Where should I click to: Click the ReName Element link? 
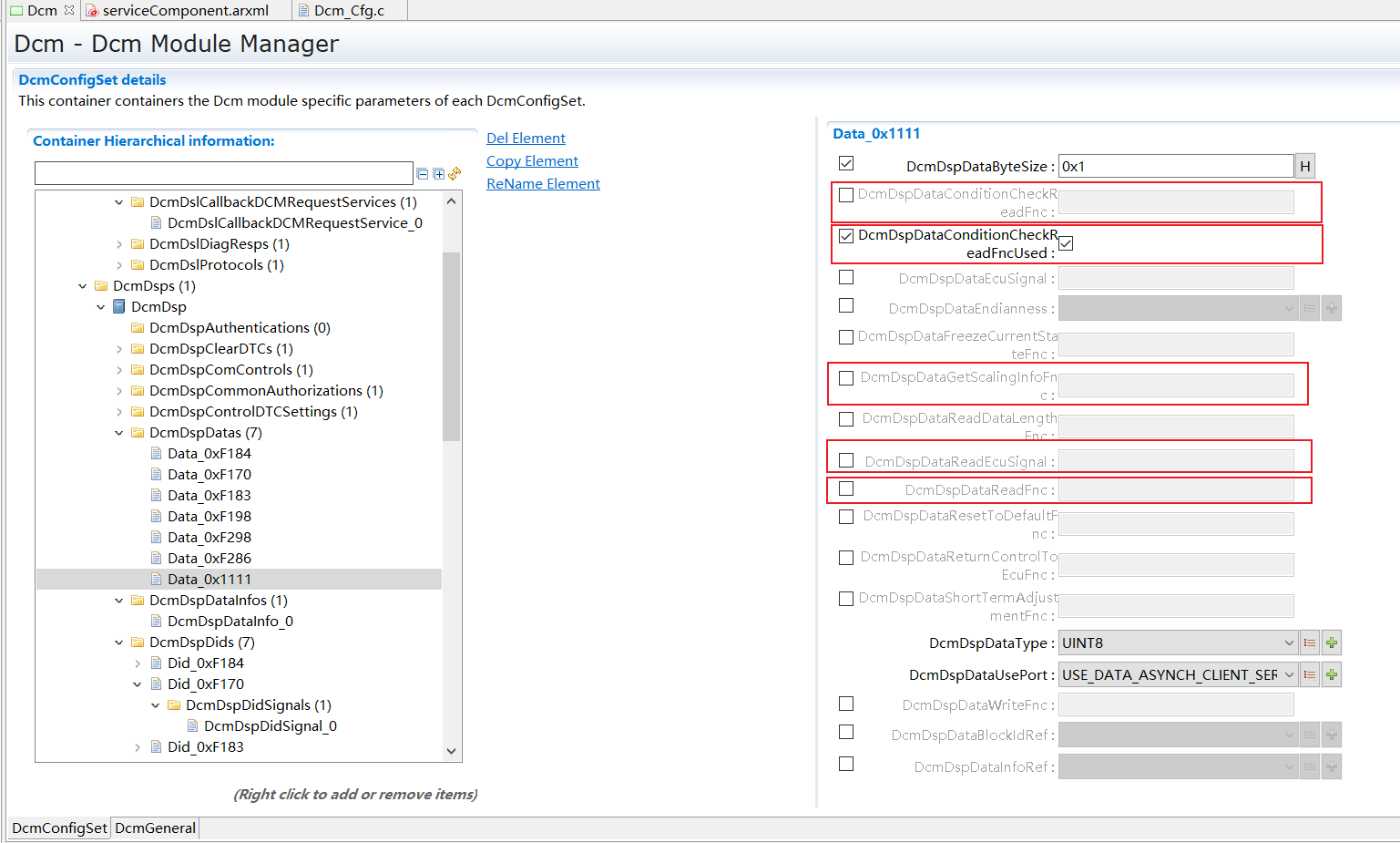(x=543, y=183)
